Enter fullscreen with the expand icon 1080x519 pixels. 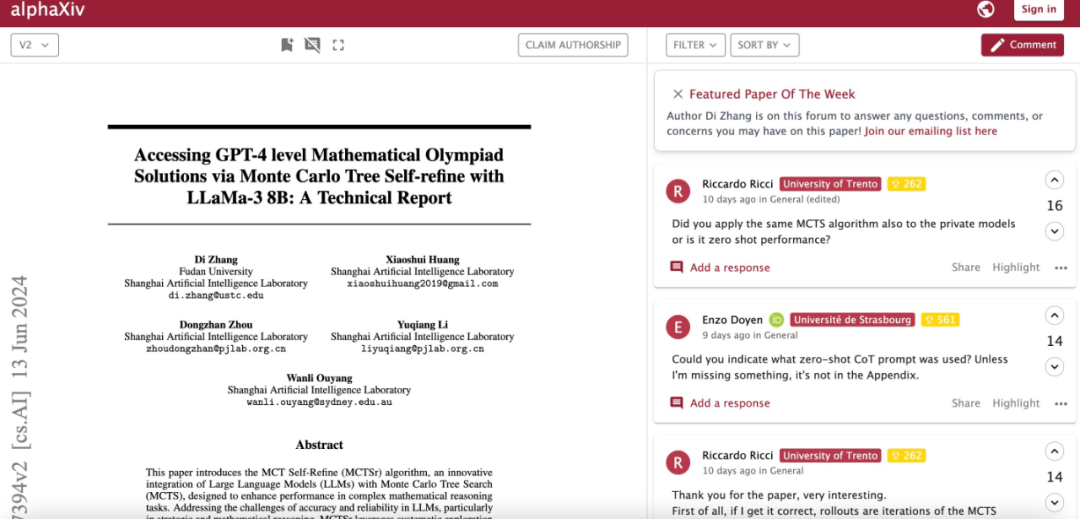click(338, 45)
